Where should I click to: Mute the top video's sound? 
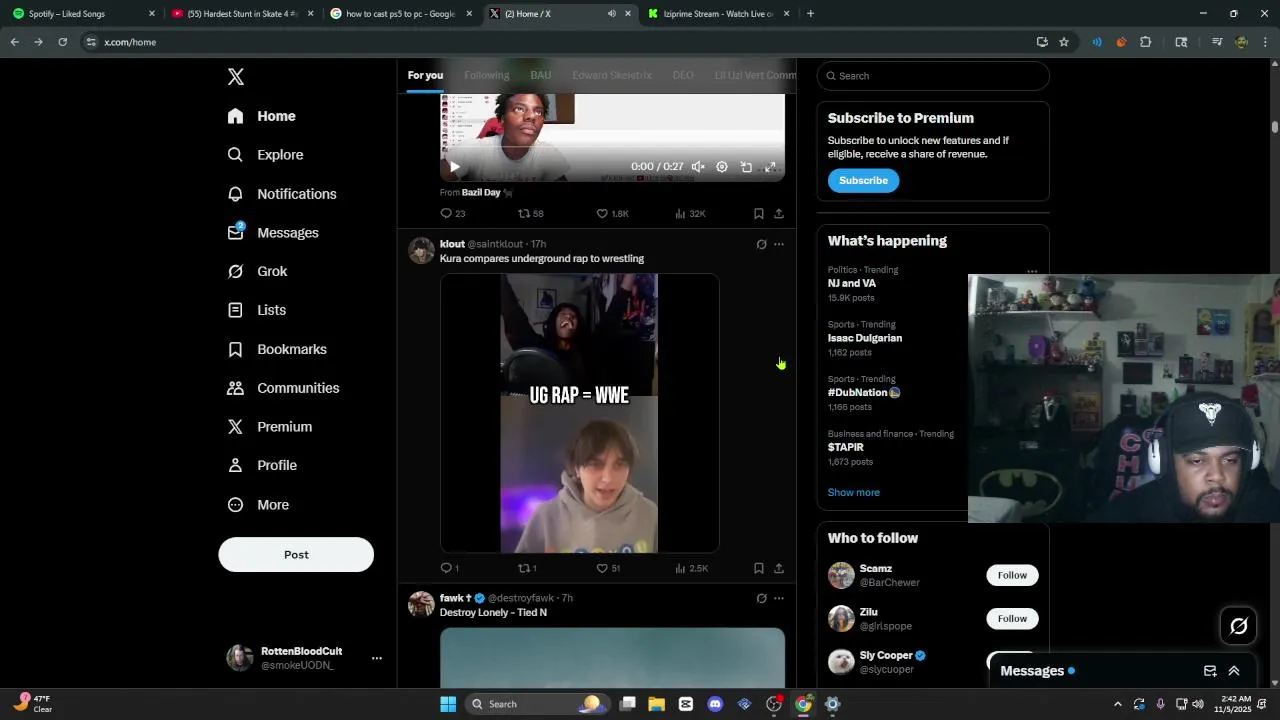[698, 167]
